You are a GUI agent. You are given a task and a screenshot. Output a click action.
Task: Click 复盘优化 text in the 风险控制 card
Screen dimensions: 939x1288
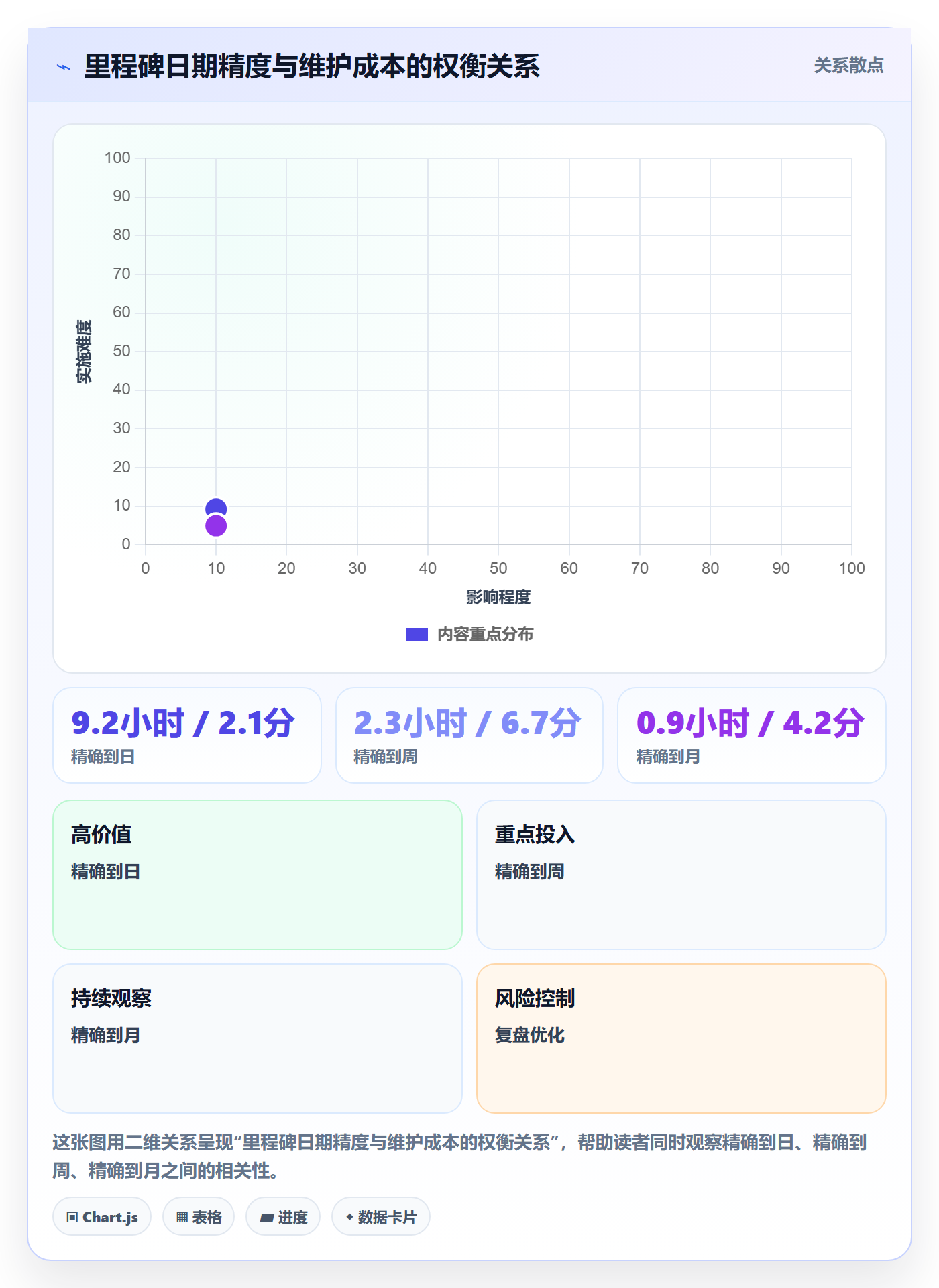click(530, 1035)
